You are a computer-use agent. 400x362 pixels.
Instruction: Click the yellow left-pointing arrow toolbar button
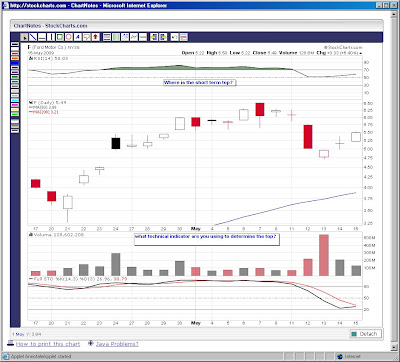click(154, 37)
